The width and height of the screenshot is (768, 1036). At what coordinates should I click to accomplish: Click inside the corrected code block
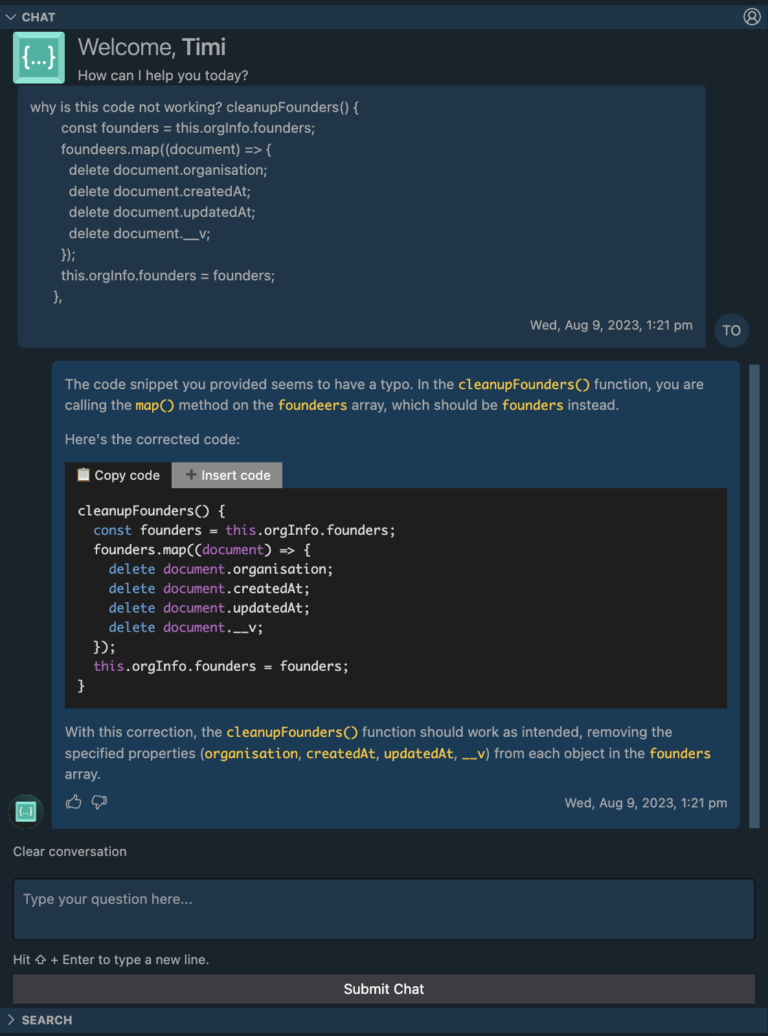pos(395,598)
